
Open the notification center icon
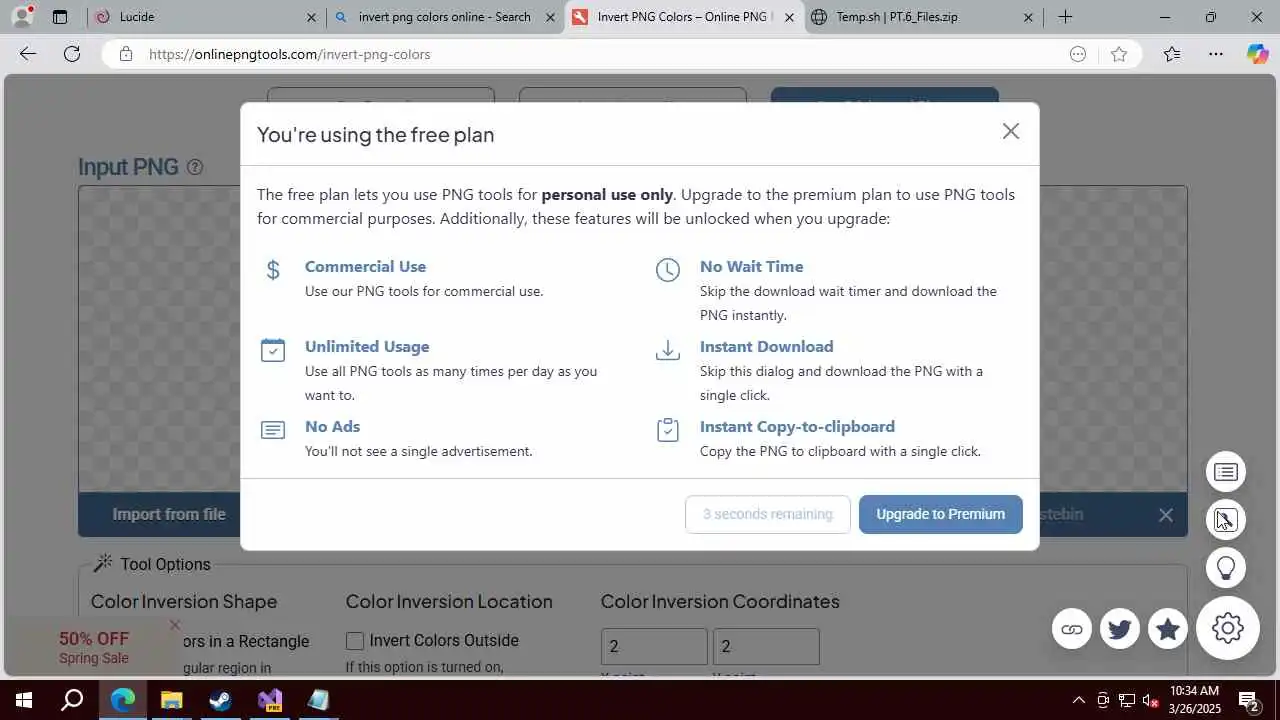[x=1249, y=700]
